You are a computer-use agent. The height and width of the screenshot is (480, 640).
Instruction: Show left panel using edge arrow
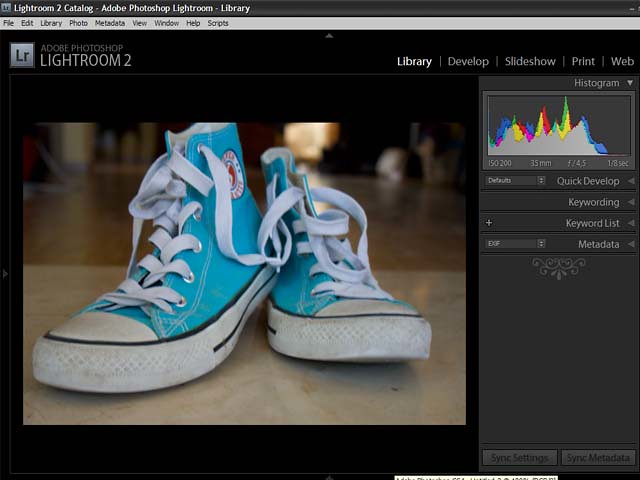[x=5, y=273]
